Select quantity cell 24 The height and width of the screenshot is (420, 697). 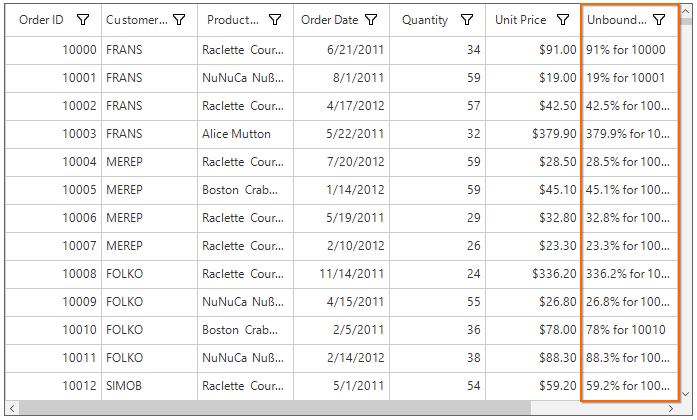click(x=437, y=274)
